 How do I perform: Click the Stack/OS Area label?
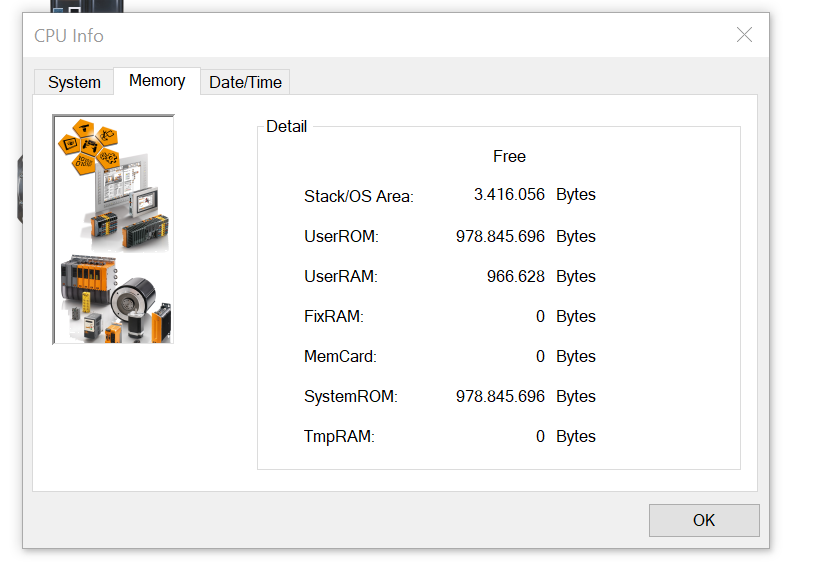pos(358,196)
